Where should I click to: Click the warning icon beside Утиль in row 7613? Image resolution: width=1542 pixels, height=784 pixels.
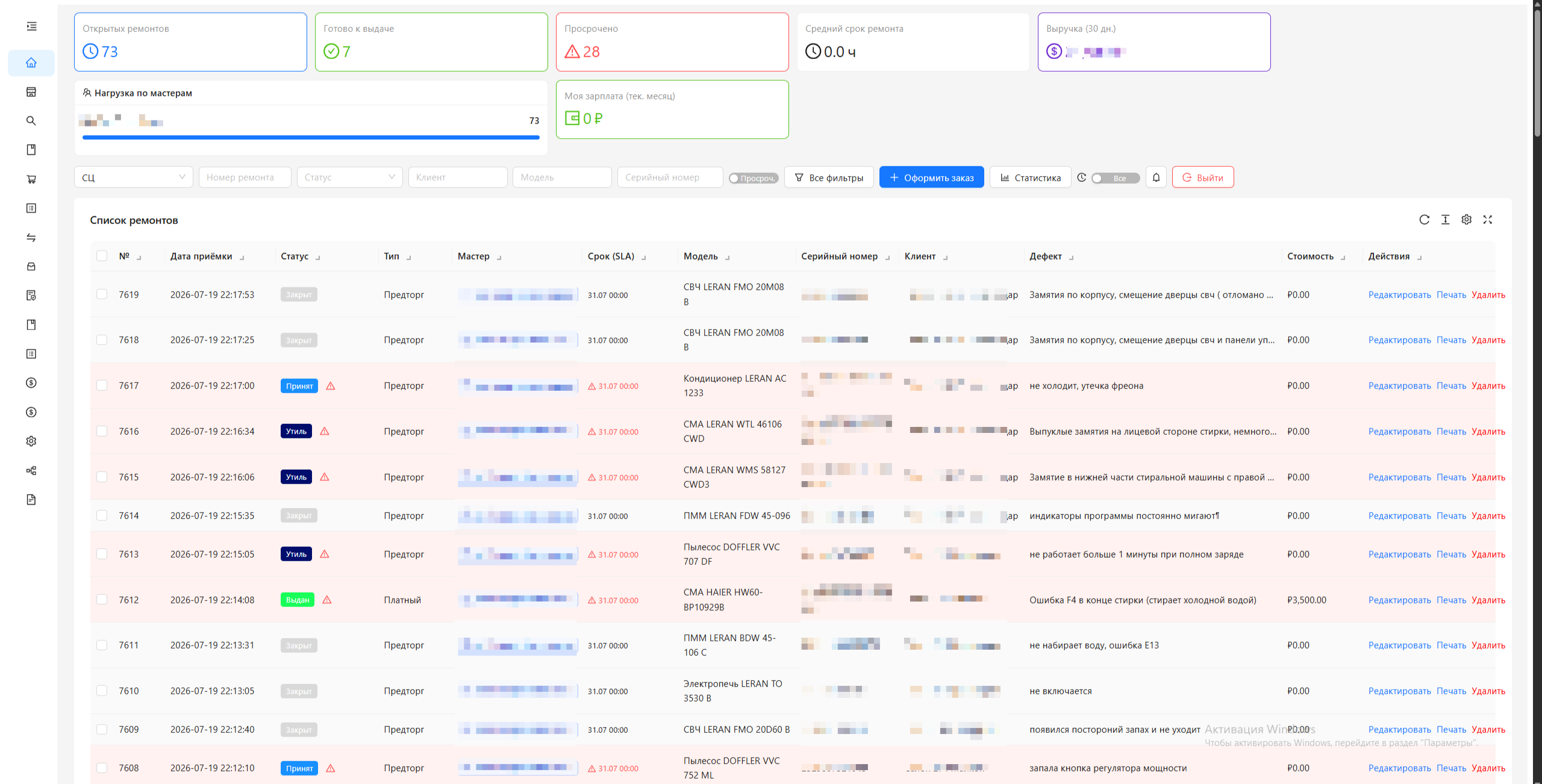coord(325,554)
